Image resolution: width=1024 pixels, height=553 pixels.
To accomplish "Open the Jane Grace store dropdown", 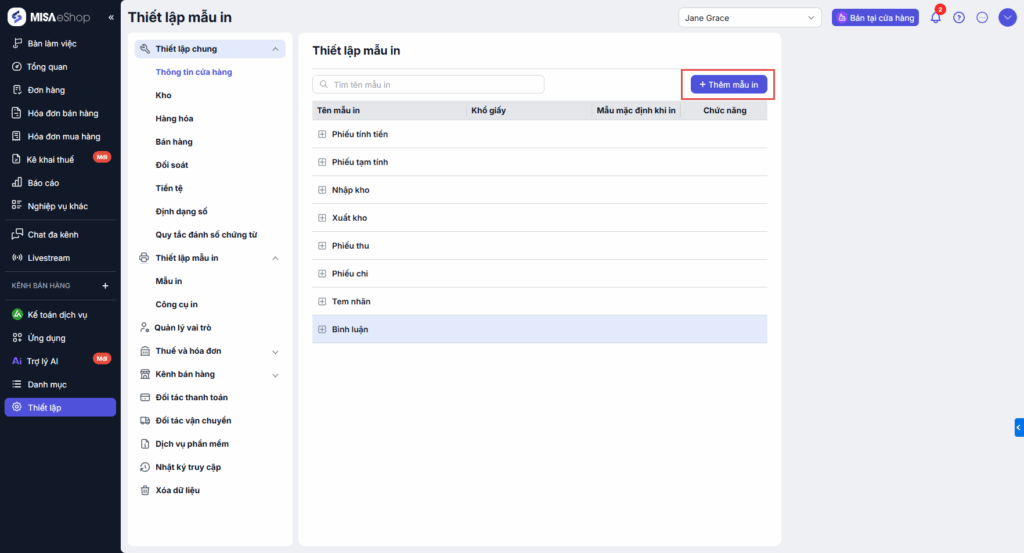I will tap(749, 18).
